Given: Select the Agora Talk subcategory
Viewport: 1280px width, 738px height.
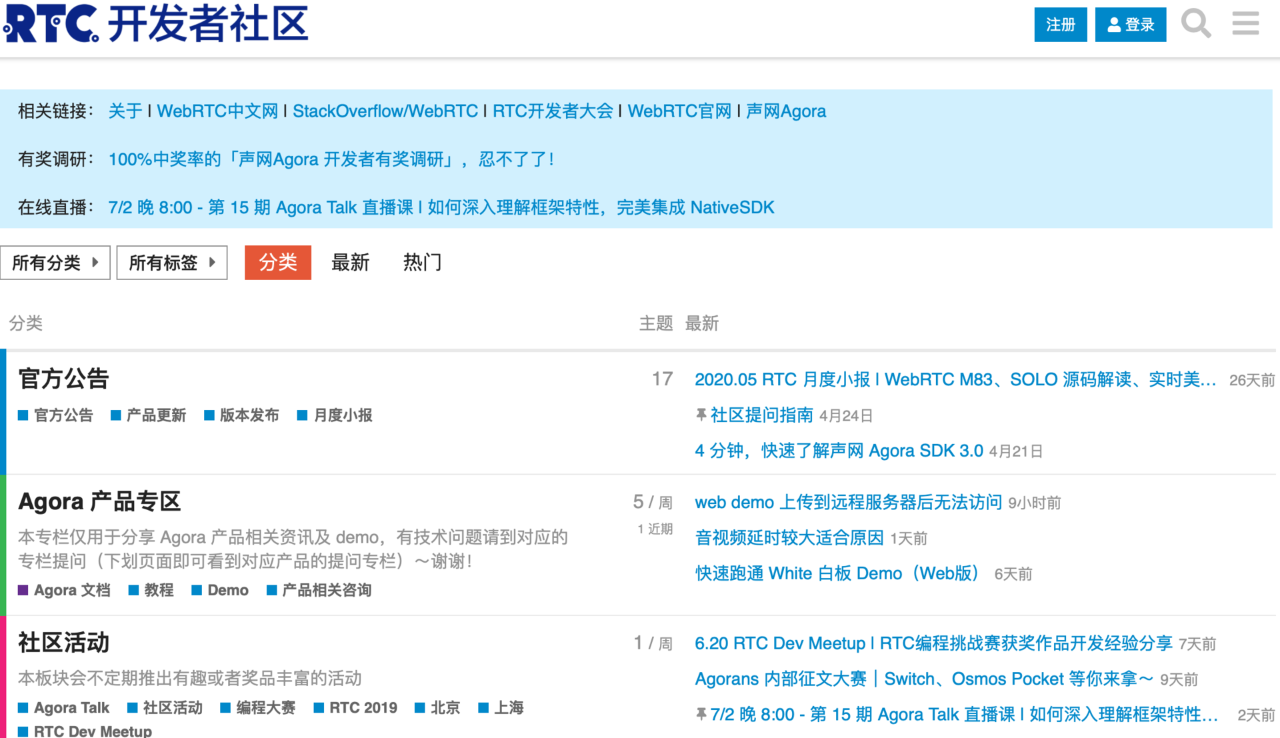Looking at the screenshot, I should 64,707.
